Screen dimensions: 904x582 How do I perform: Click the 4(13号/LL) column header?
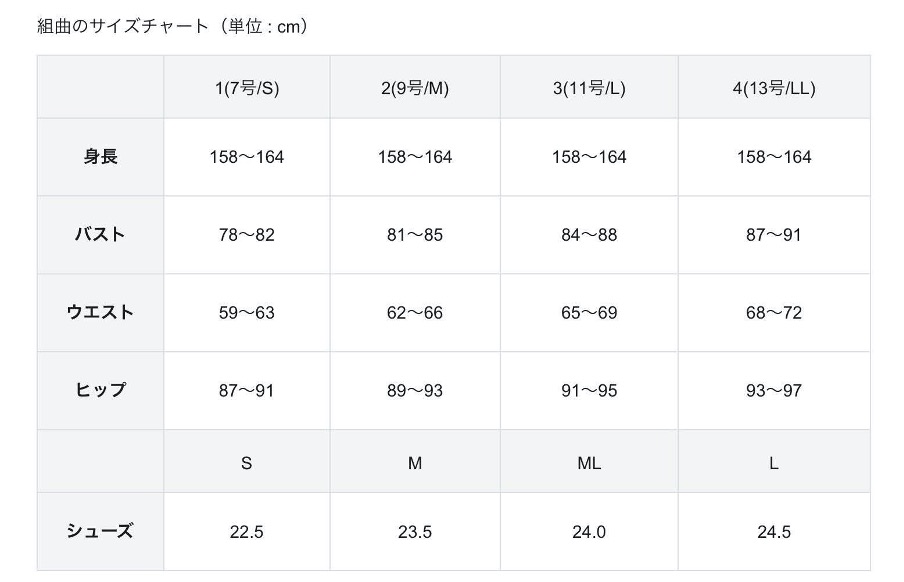click(774, 88)
